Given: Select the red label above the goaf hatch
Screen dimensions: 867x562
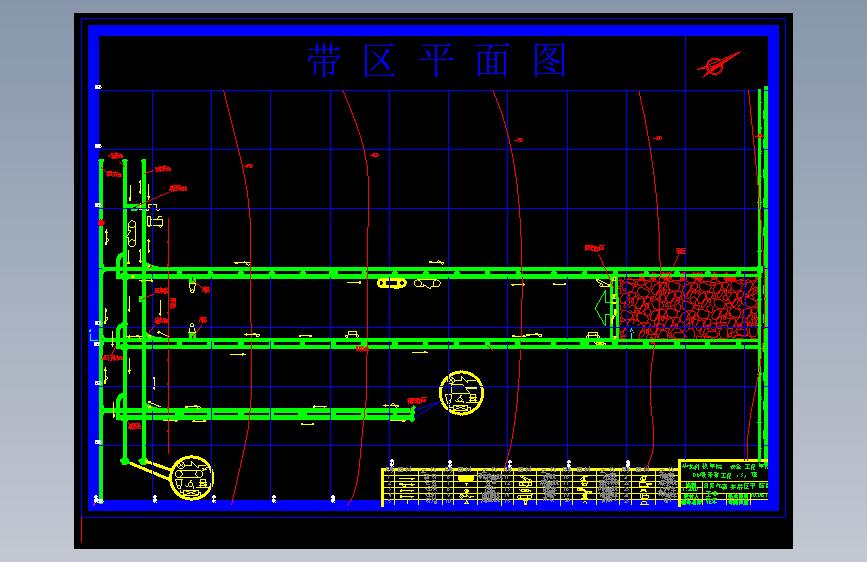Looking at the screenshot, I should coord(680,251).
